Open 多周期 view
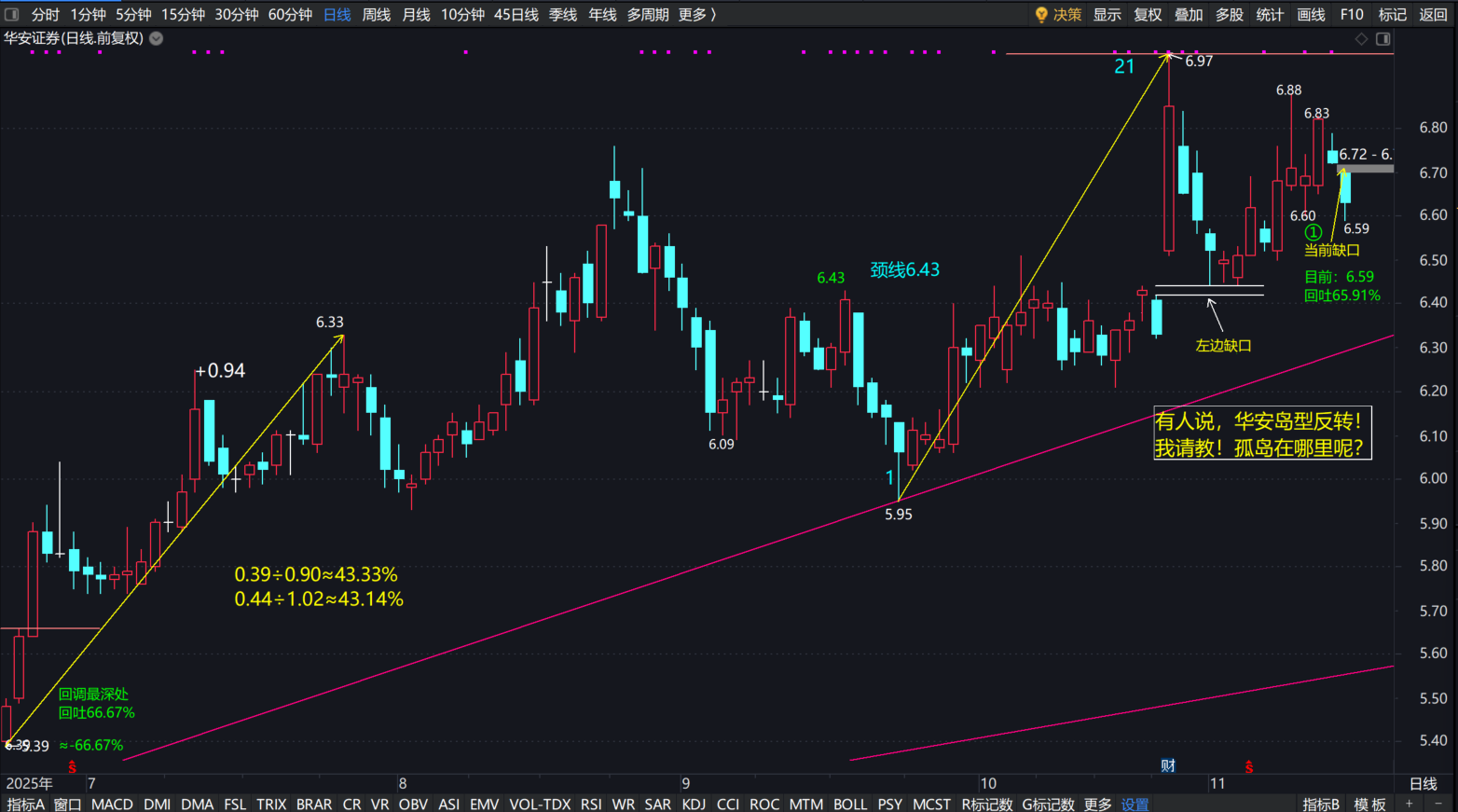1458x812 pixels. [x=647, y=14]
